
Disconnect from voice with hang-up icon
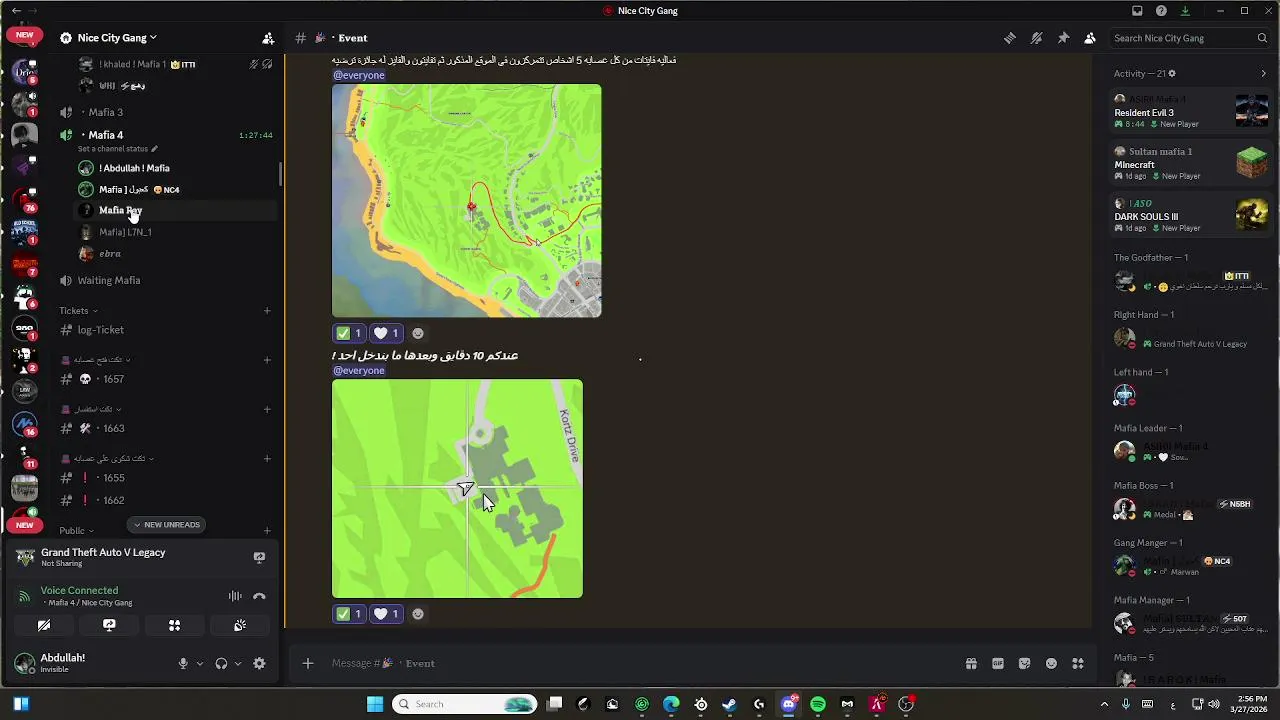[x=259, y=596]
